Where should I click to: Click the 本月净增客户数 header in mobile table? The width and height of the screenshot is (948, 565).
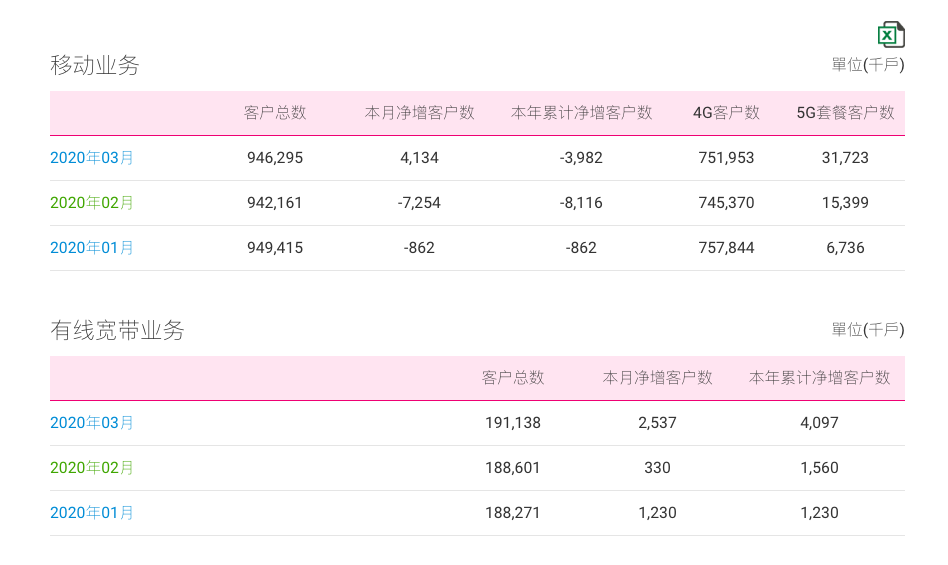coord(419,113)
